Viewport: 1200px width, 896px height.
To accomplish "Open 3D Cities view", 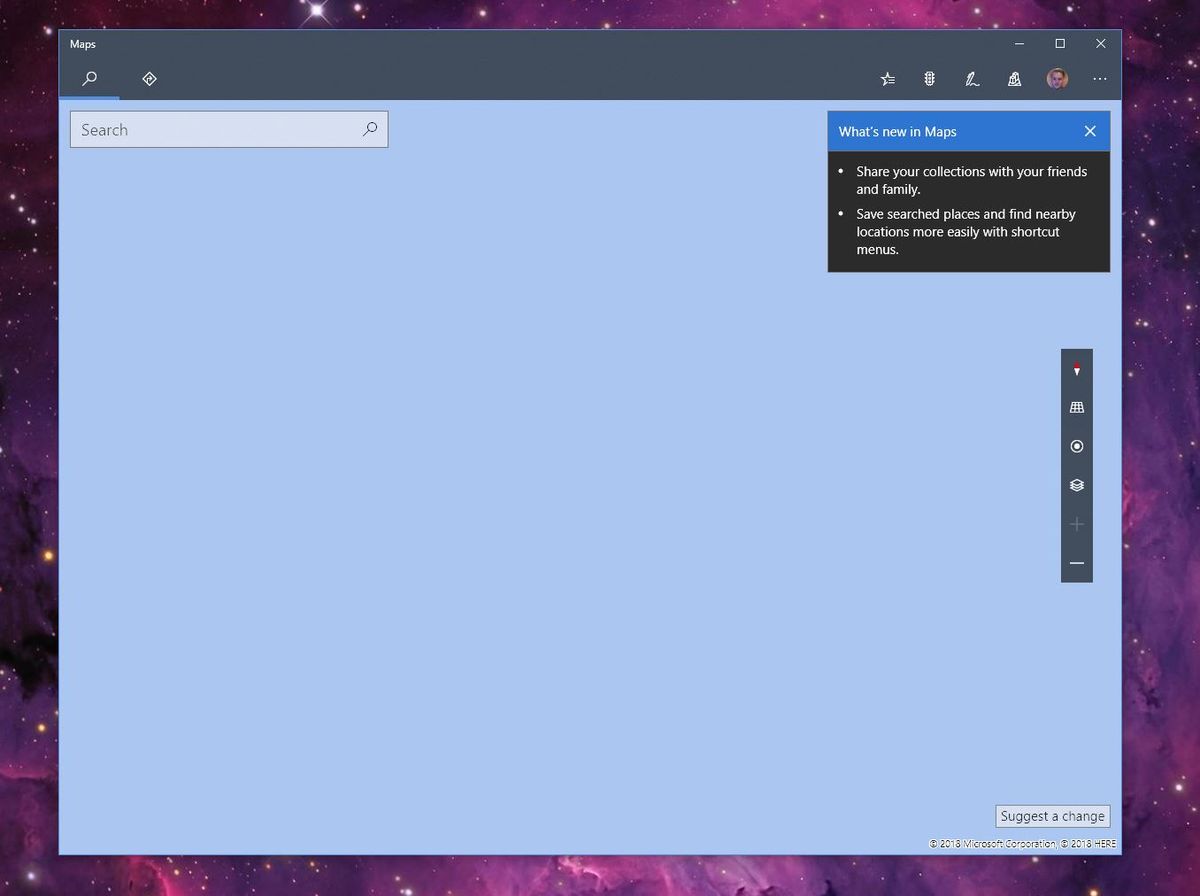I will 1014,79.
